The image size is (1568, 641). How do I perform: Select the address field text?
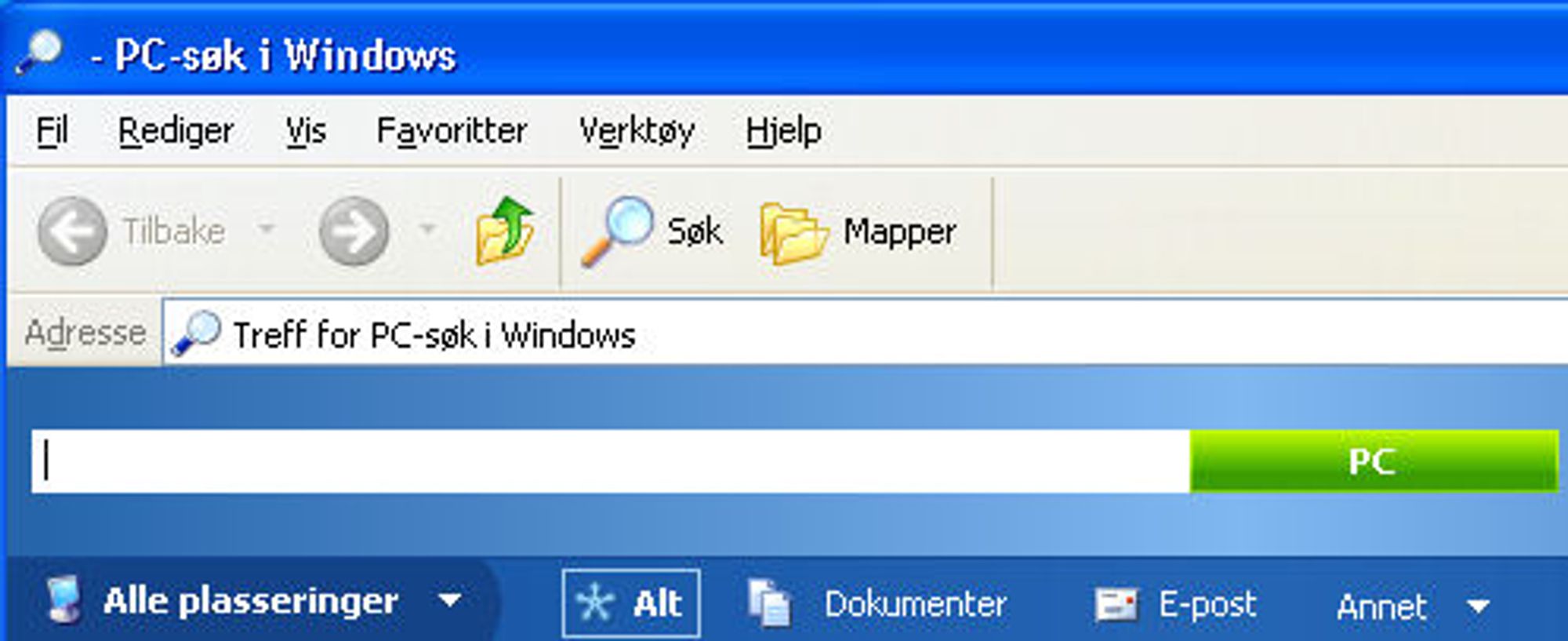(x=434, y=335)
